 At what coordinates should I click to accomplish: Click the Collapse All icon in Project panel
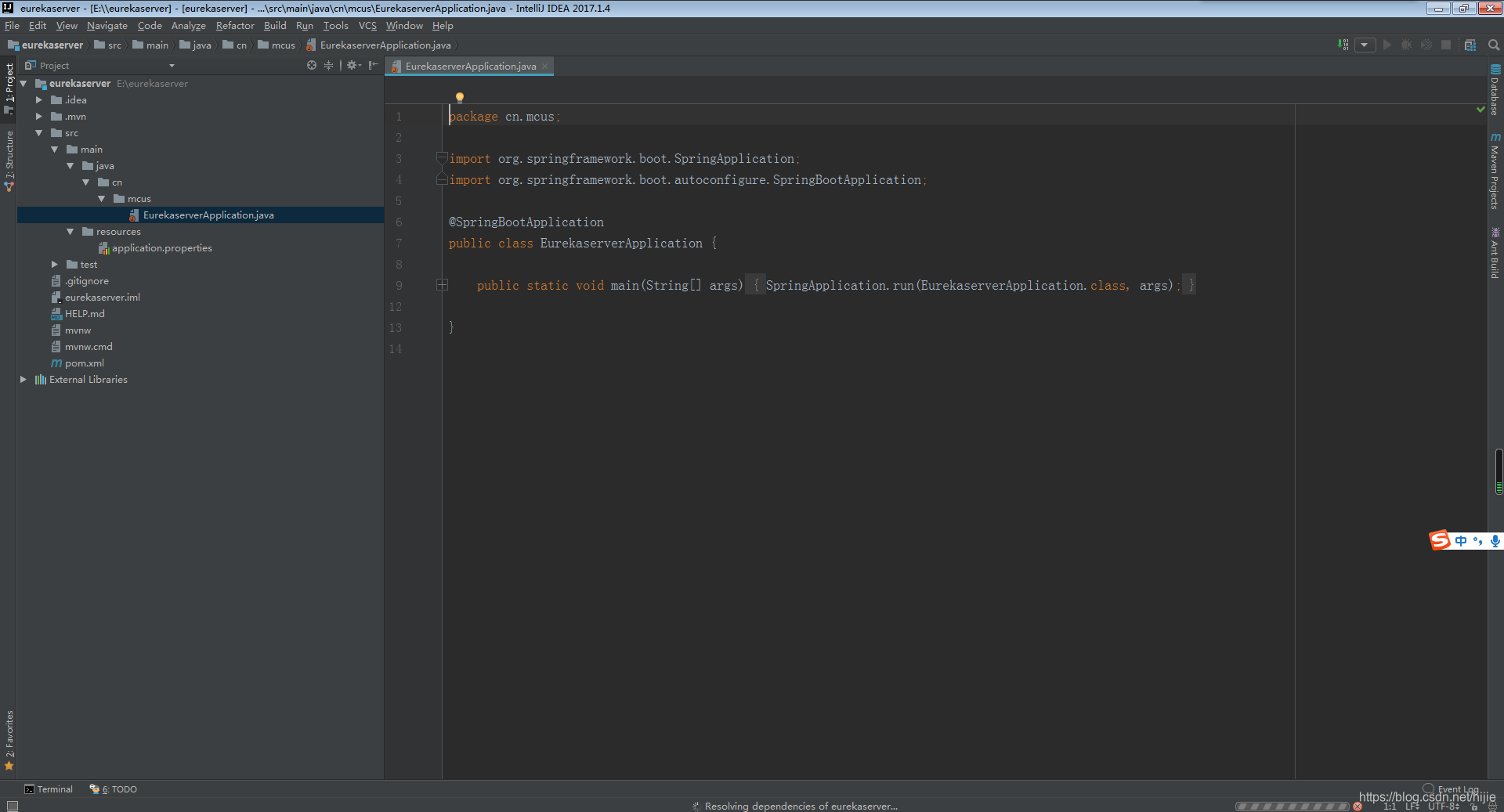tap(328, 65)
